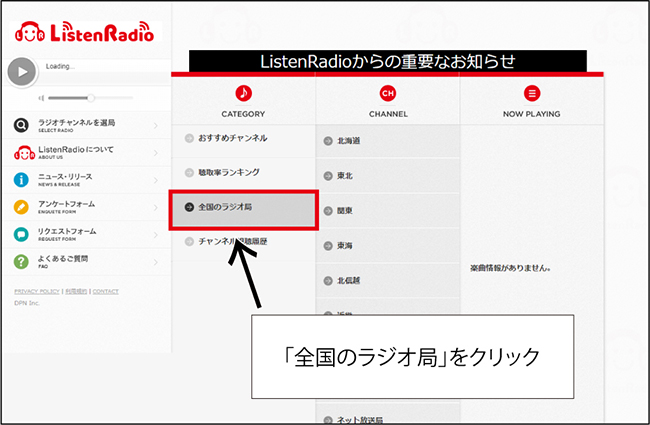The width and height of the screenshot is (650, 425).
Task: Click arrow icon beside 全国のラジオ局
Action: [189, 207]
